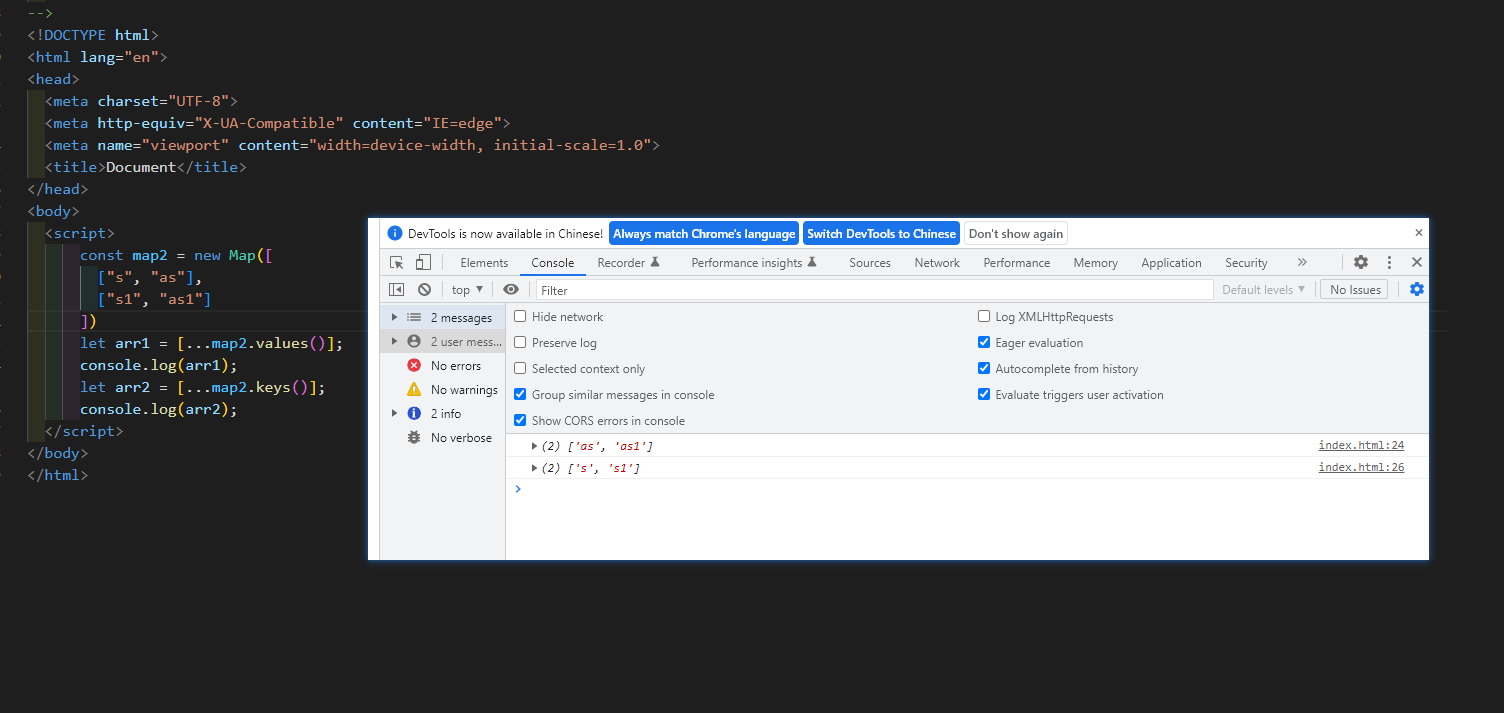Hide the console sidebar panel

pyautogui.click(x=397, y=290)
